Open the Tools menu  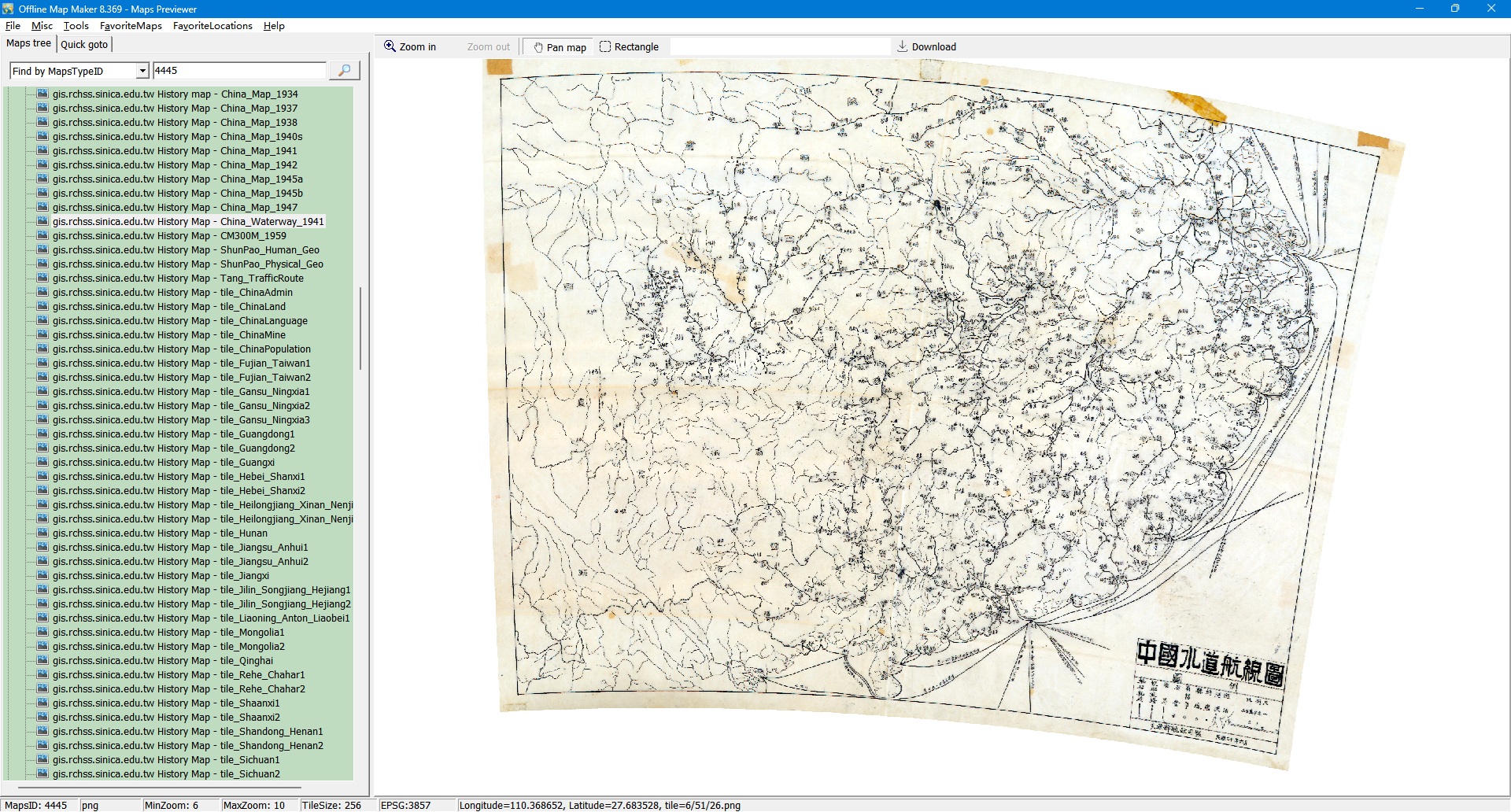tap(76, 26)
